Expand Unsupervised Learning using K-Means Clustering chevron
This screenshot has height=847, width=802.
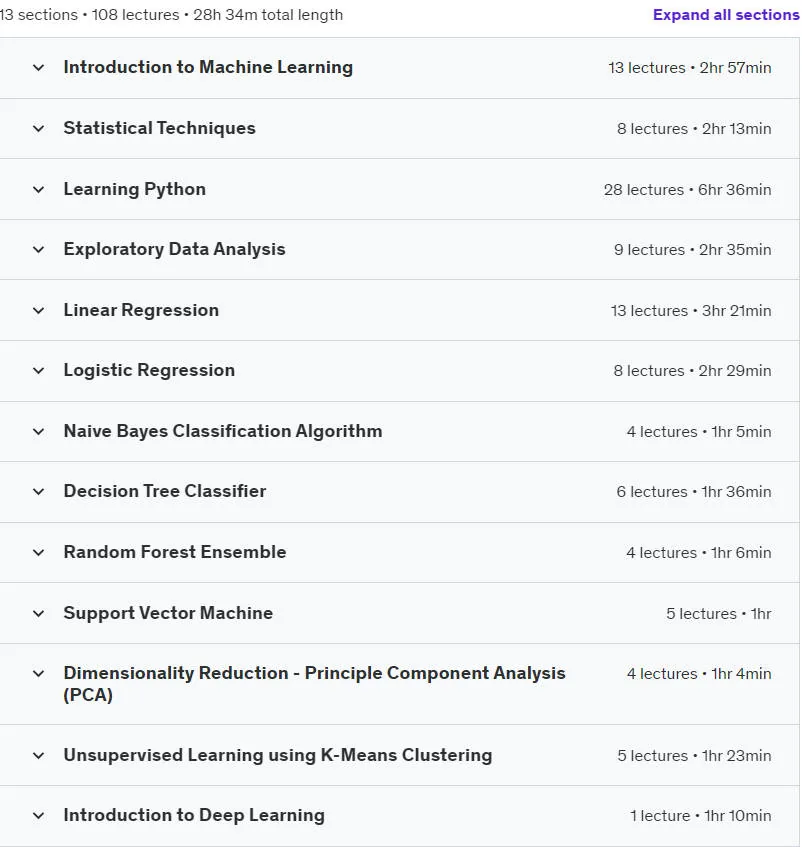(38, 756)
